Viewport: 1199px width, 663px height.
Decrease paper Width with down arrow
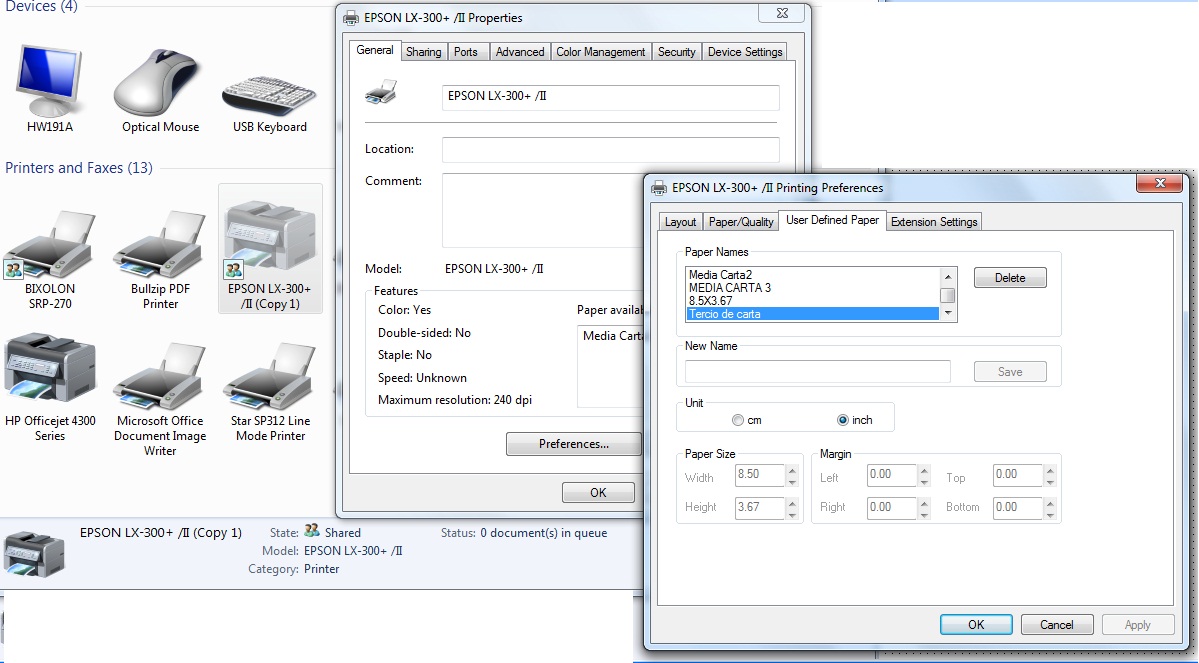pyautogui.click(x=792, y=482)
